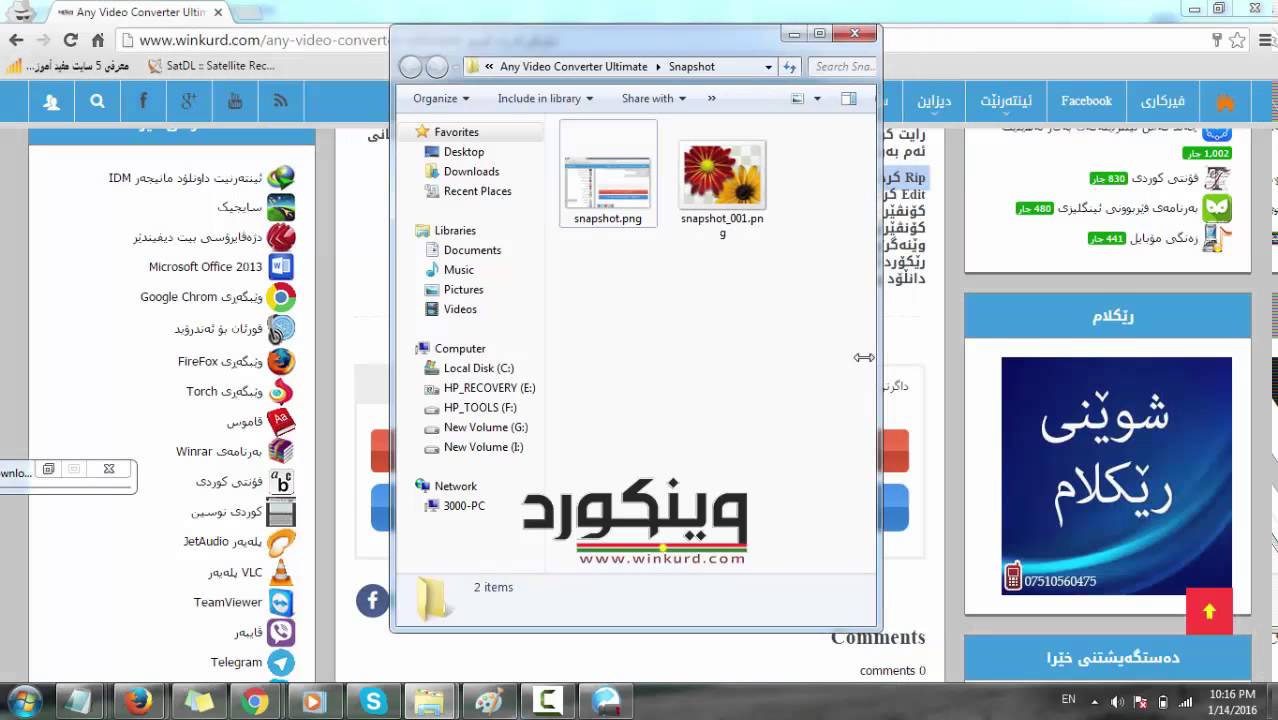The image size is (1278, 720).
Task: Open 3000-PC under Network
Action: 464,506
